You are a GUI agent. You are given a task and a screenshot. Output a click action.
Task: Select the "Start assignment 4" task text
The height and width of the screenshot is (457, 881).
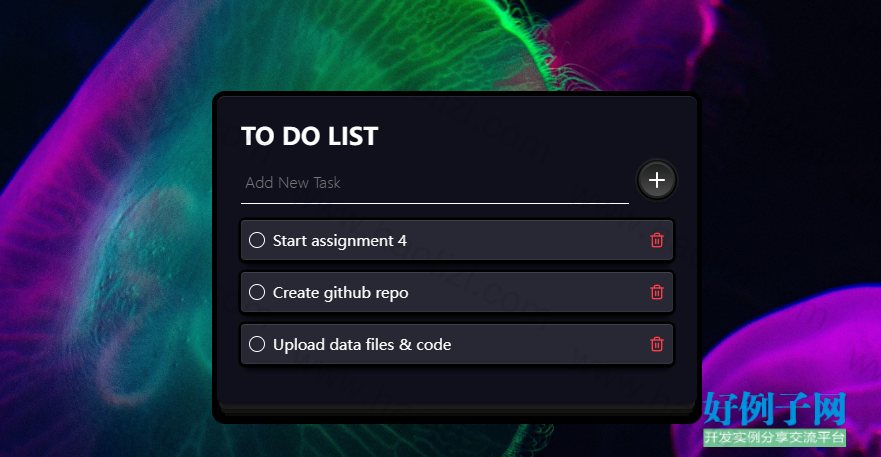[x=339, y=241]
